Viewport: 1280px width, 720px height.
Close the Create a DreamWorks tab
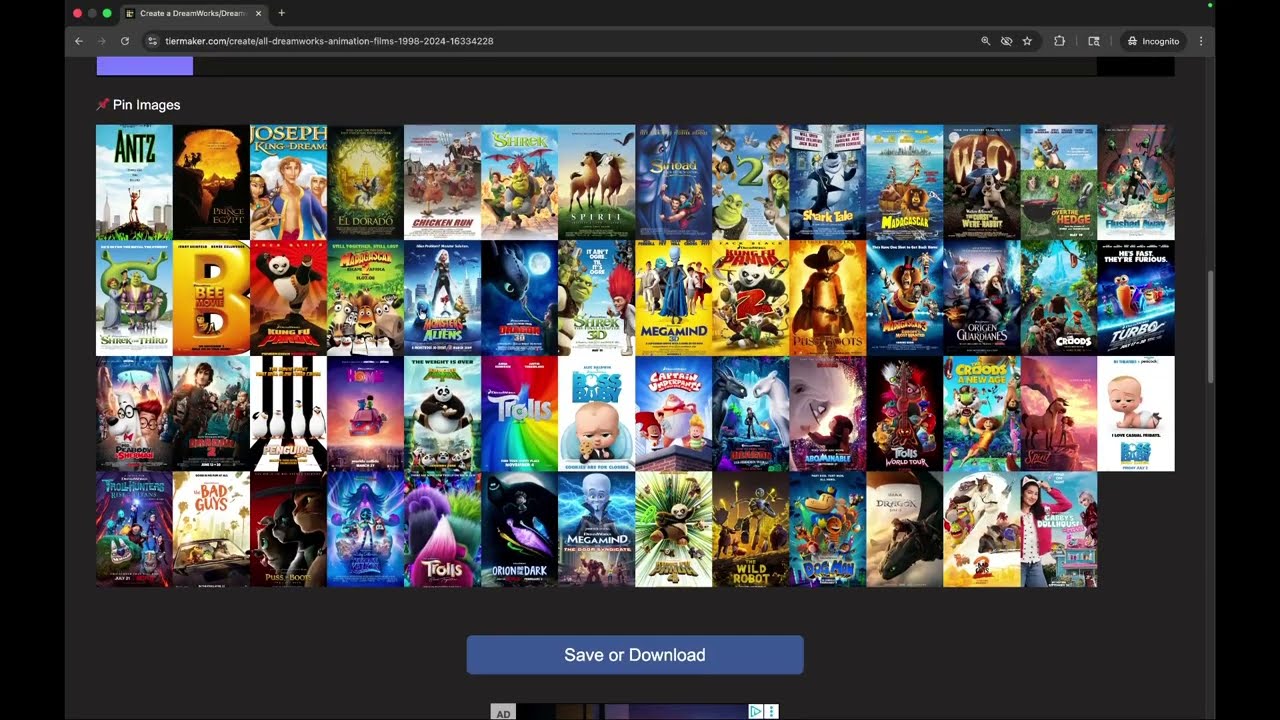[259, 13]
